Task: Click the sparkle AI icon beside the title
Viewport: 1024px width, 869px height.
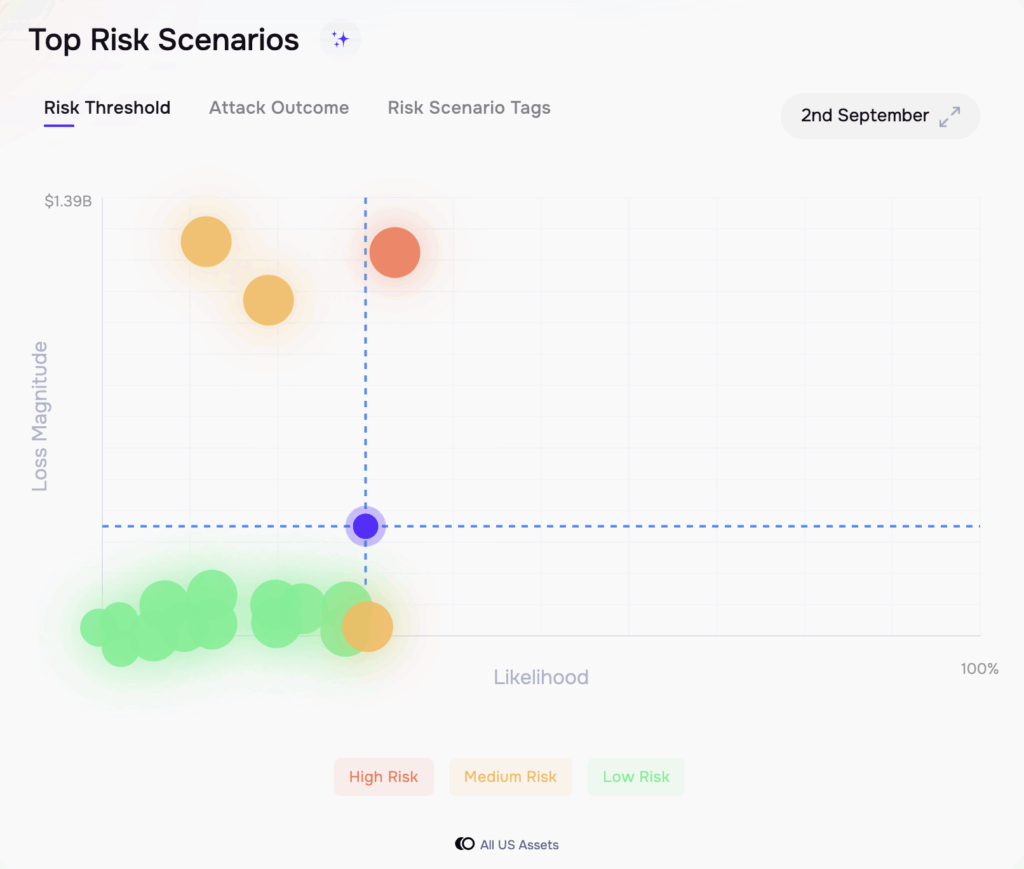Action: [340, 39]
